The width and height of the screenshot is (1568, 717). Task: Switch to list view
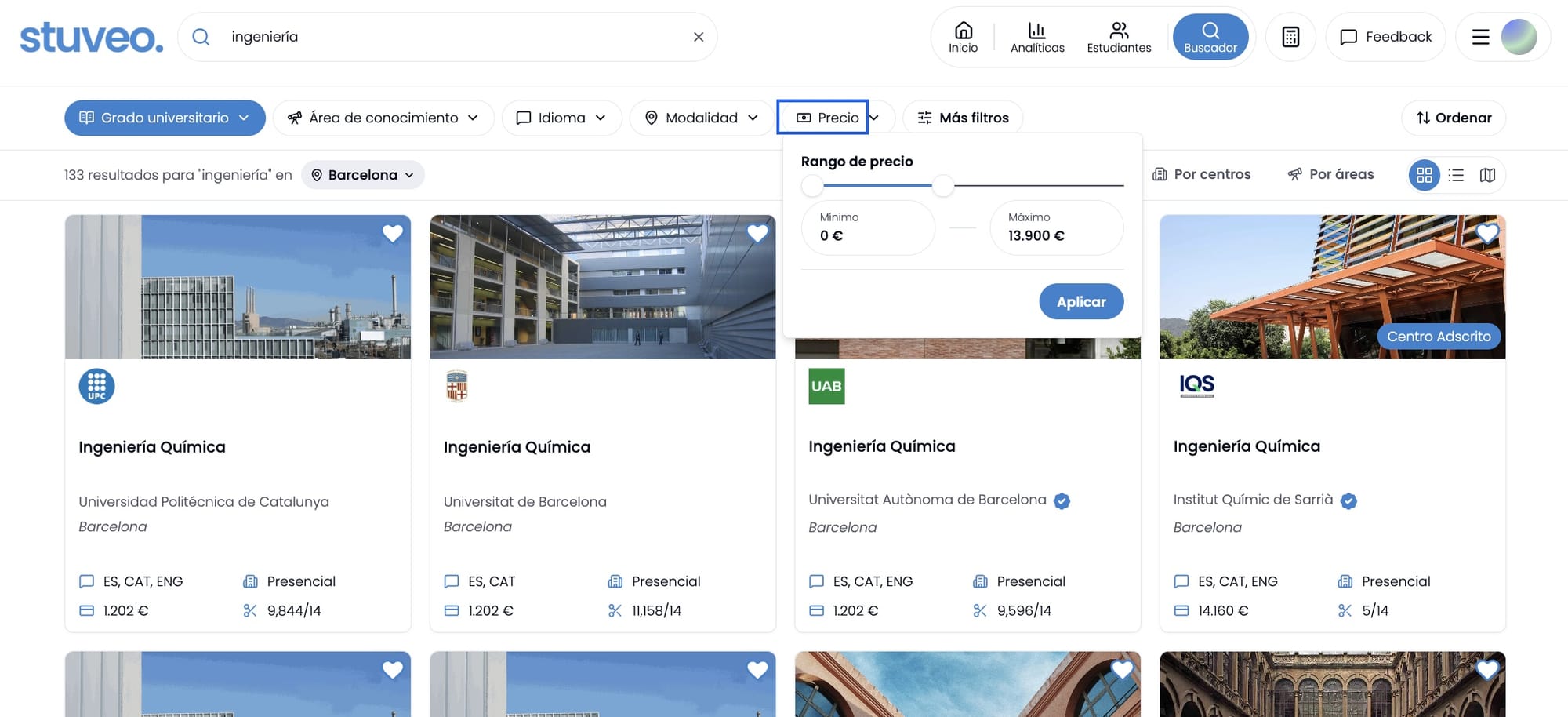click(1456, 175)
